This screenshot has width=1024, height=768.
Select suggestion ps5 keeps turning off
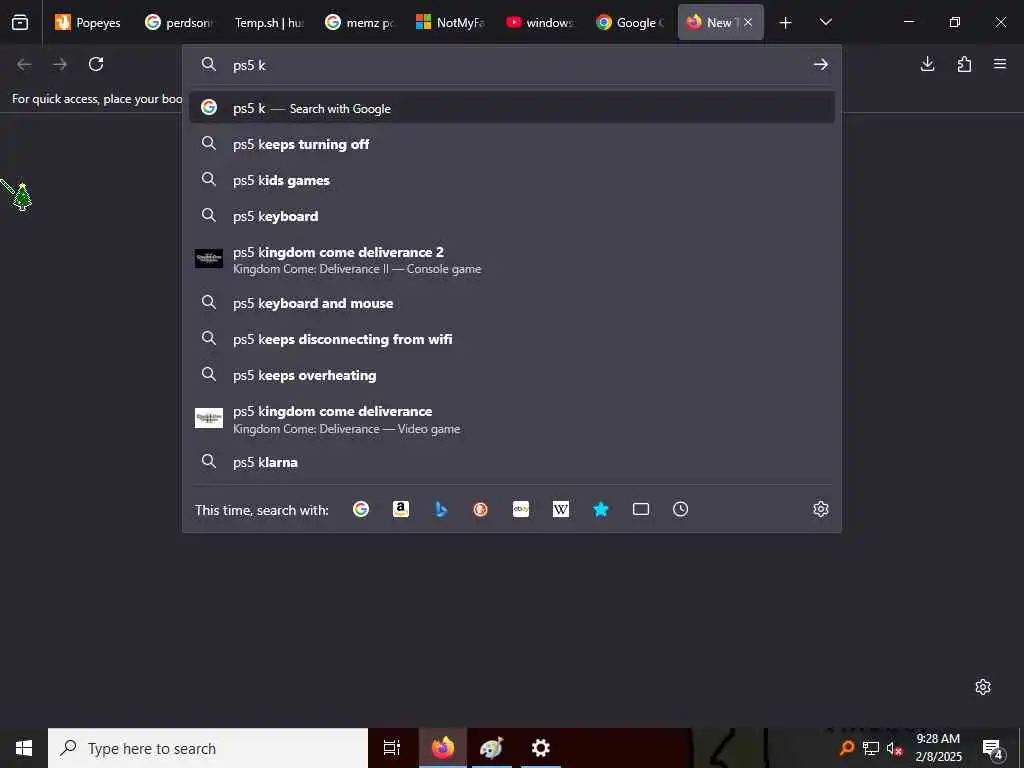point(512,144)
